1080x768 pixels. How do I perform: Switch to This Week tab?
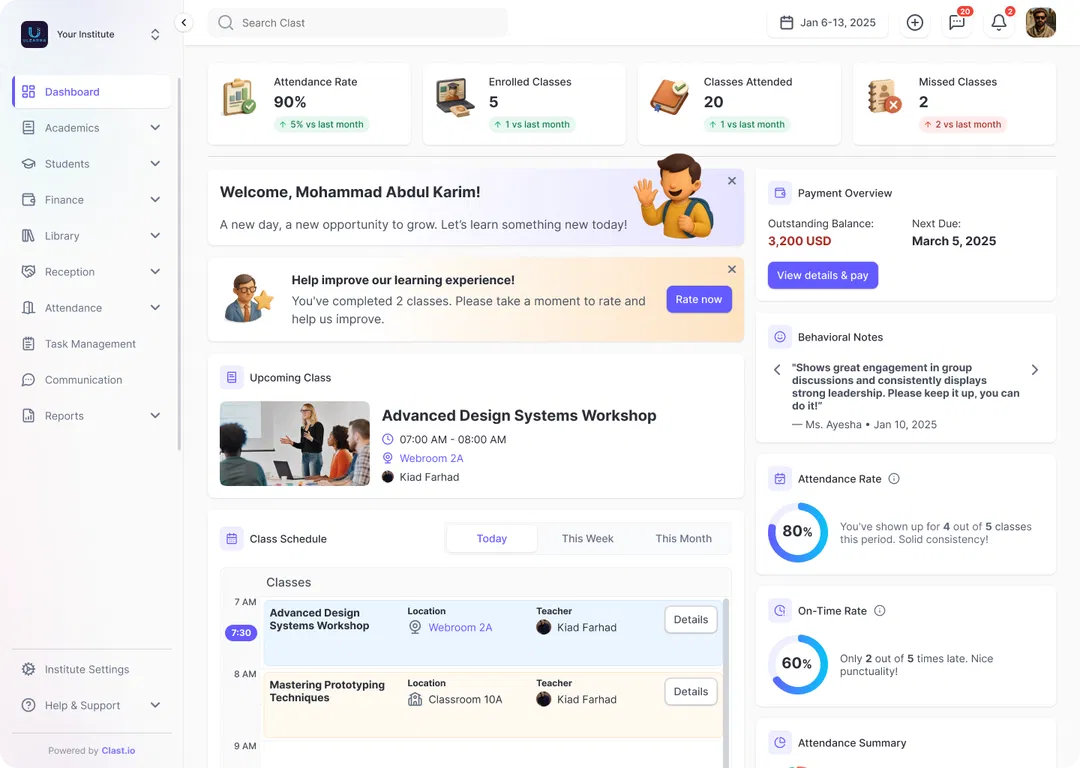(588, 539)
